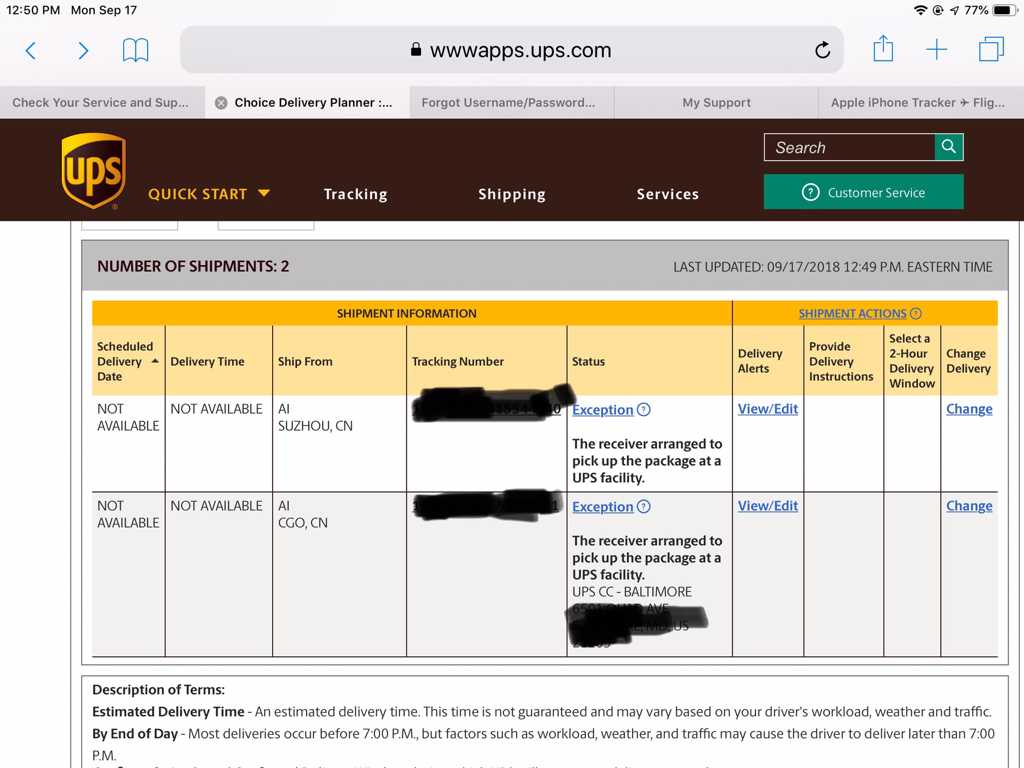1024x768 pixels.
Task: Open the Services menu
Action: click(x=667, y=194)
